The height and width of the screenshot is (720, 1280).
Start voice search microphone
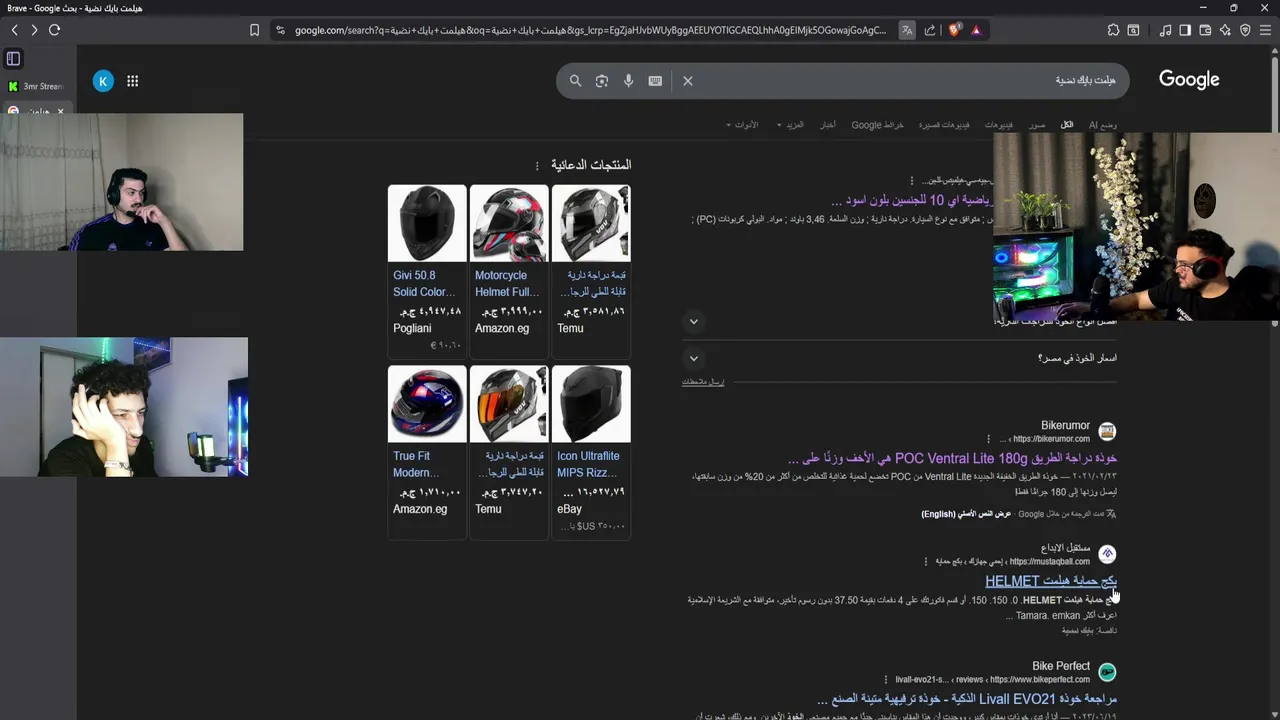click(x=628, y=81)
